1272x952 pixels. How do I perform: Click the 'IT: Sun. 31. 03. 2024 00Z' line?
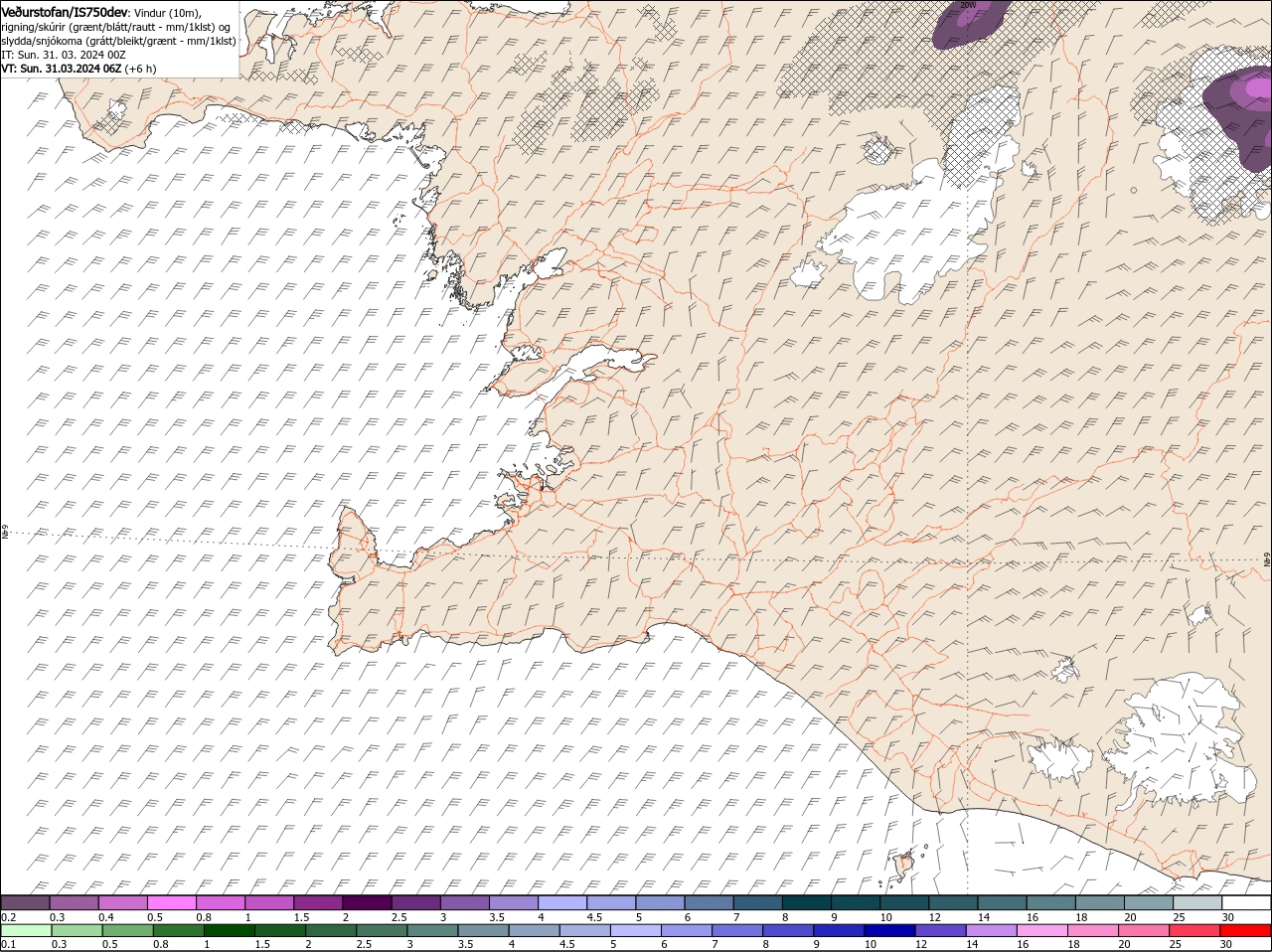click(x=65, y=55)
